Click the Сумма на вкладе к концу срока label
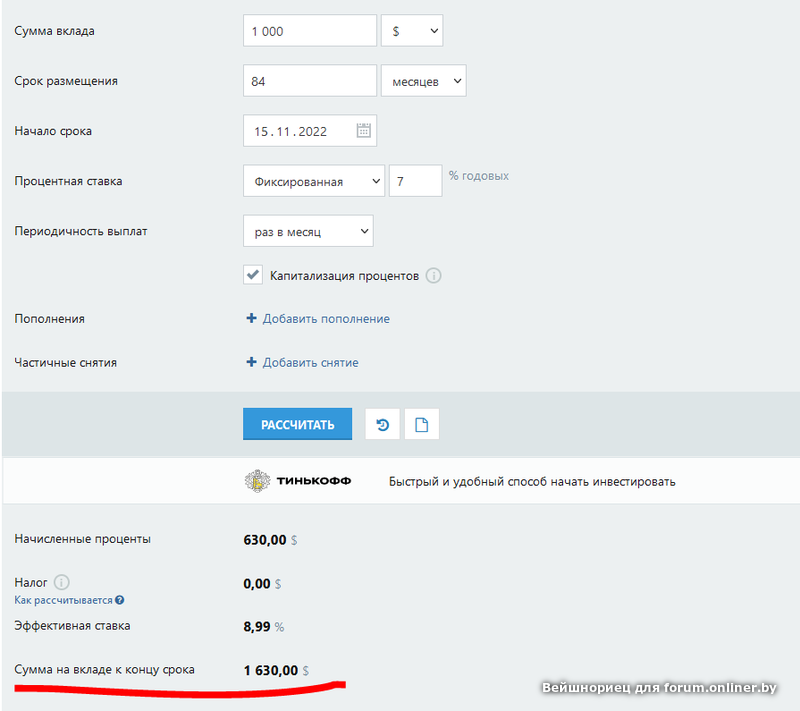This screenshot has height=711, width=800. (x=104, y=669)
